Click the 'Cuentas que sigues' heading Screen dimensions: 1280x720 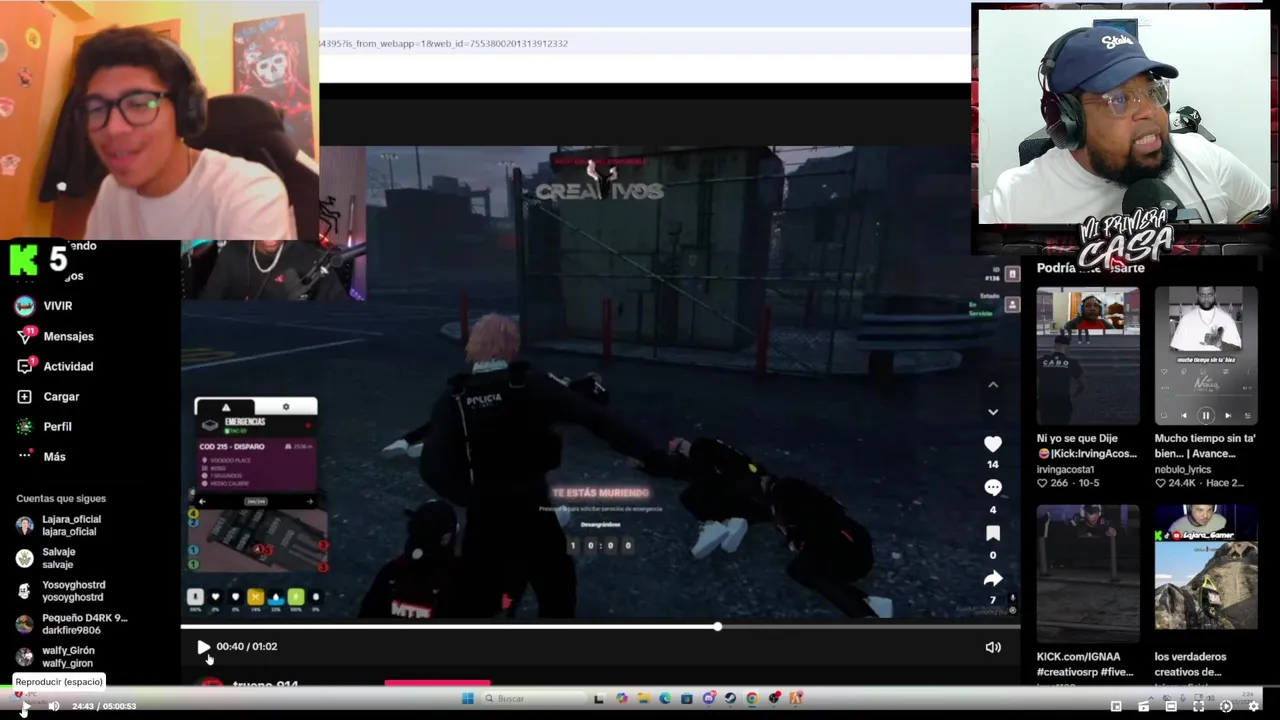(61, 498)
